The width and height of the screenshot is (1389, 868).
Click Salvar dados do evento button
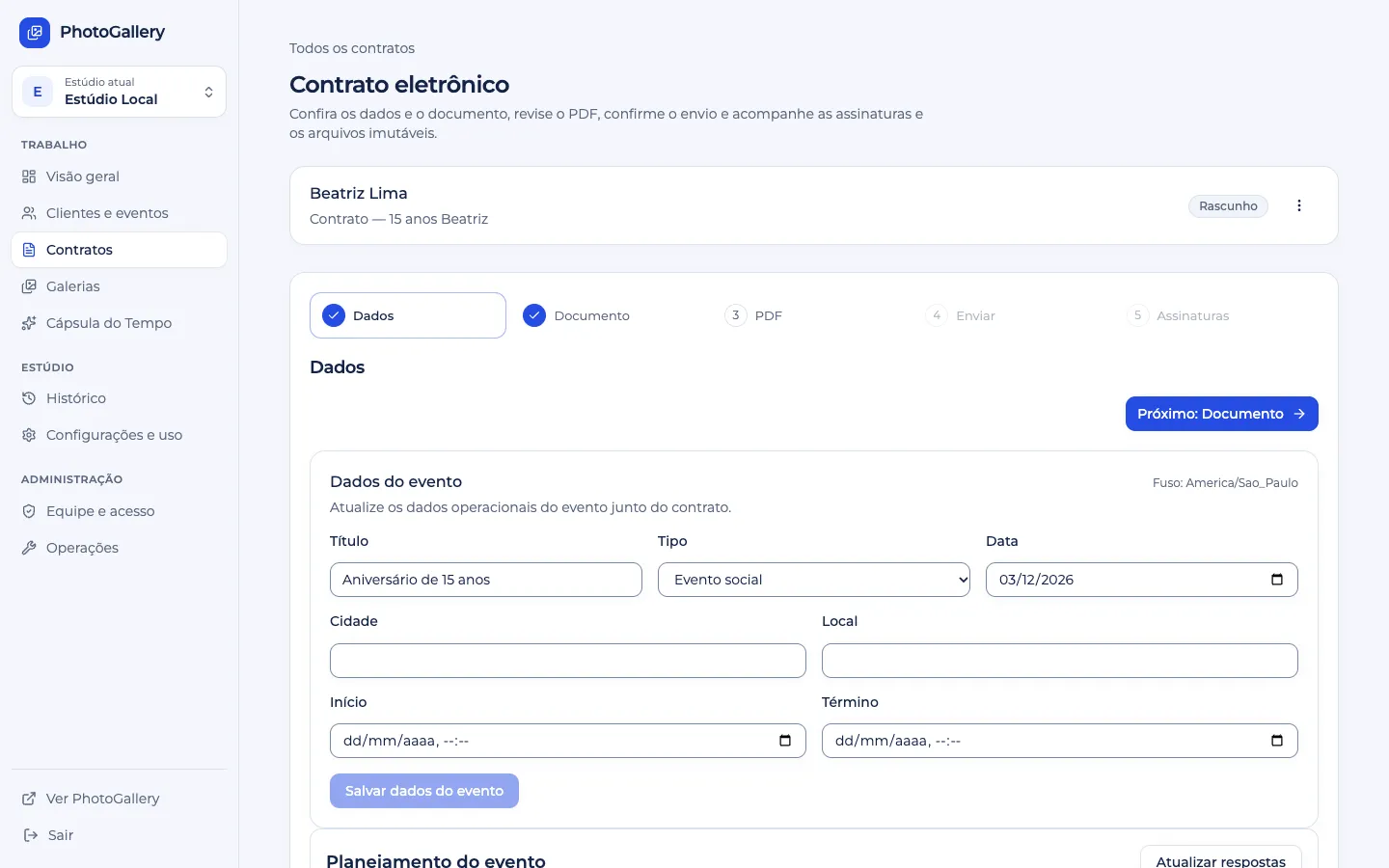pos(424,791)
